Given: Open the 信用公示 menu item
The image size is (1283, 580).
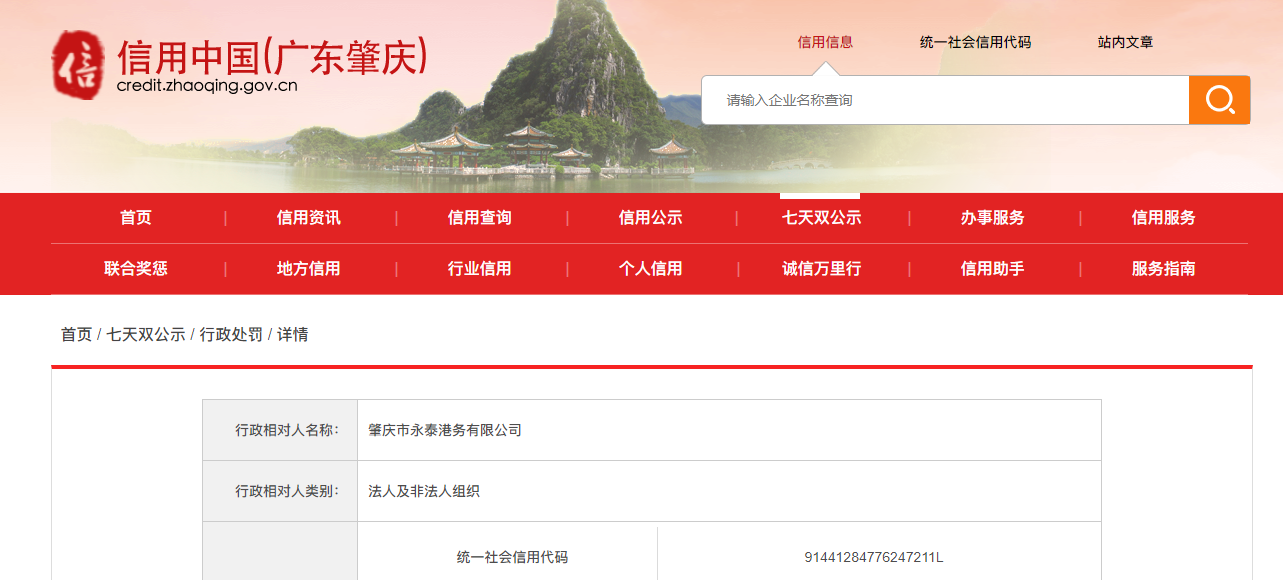Looking at the screenshot, I should (x=651, y=218).
